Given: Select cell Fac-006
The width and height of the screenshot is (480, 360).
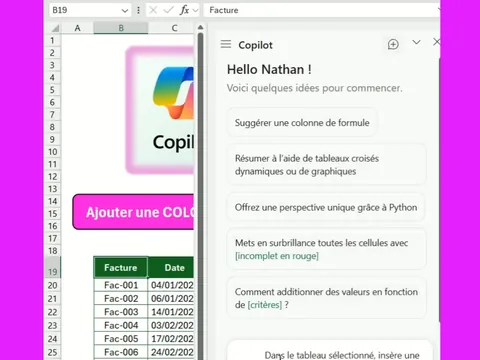Looking at the screenshot, I should 121,352.
